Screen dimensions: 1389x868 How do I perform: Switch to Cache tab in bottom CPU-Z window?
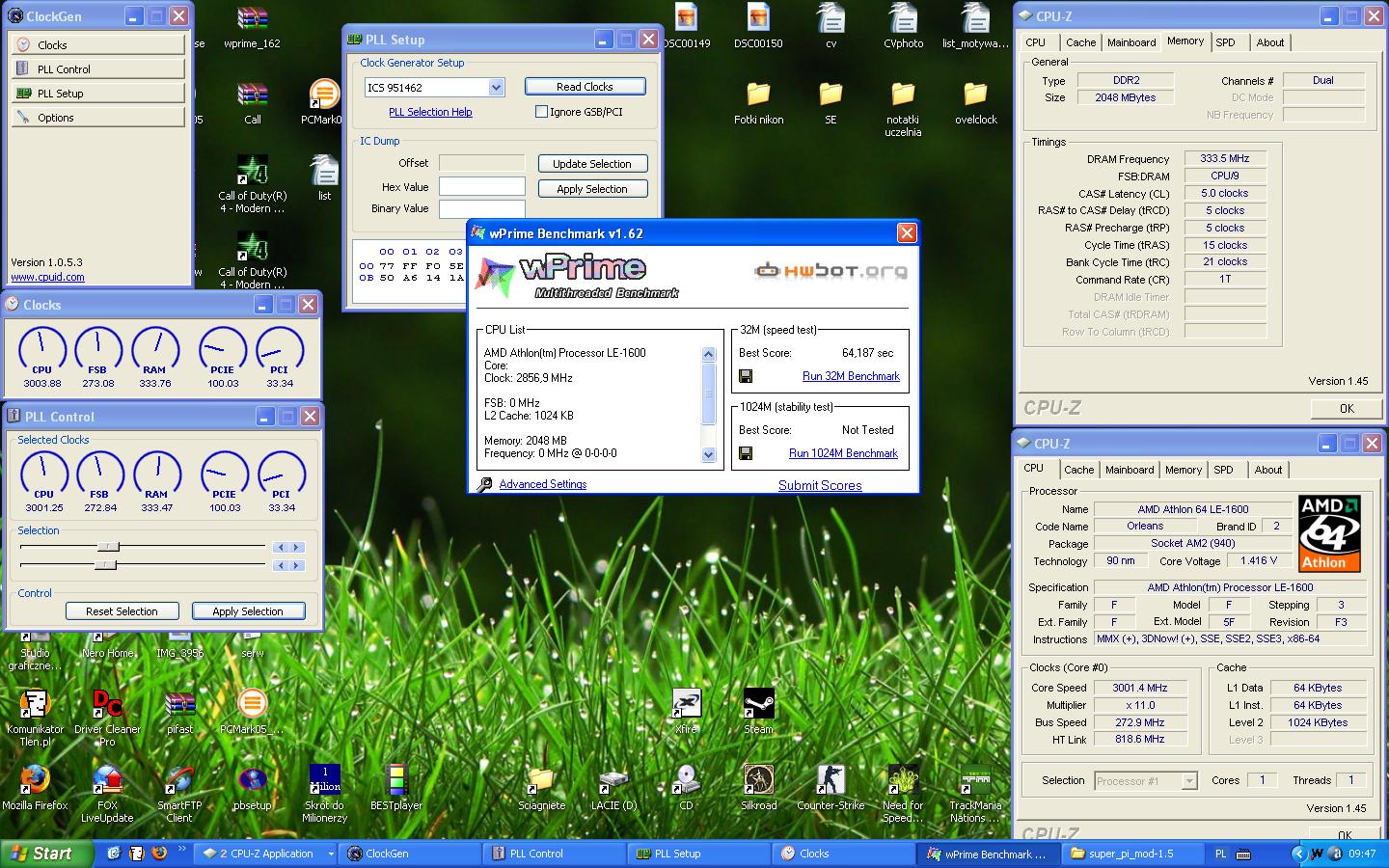[1078, 470]
